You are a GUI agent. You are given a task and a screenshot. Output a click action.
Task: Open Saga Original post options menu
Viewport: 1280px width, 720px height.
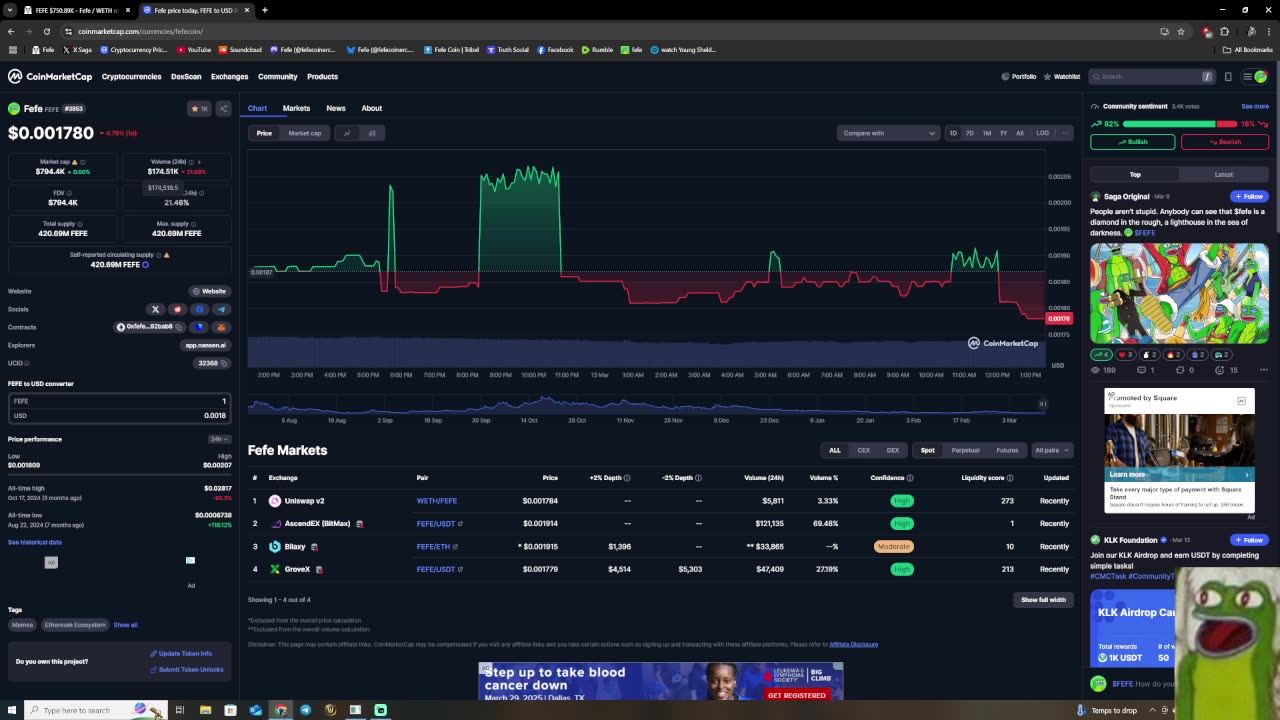[x=1263, y=370]
